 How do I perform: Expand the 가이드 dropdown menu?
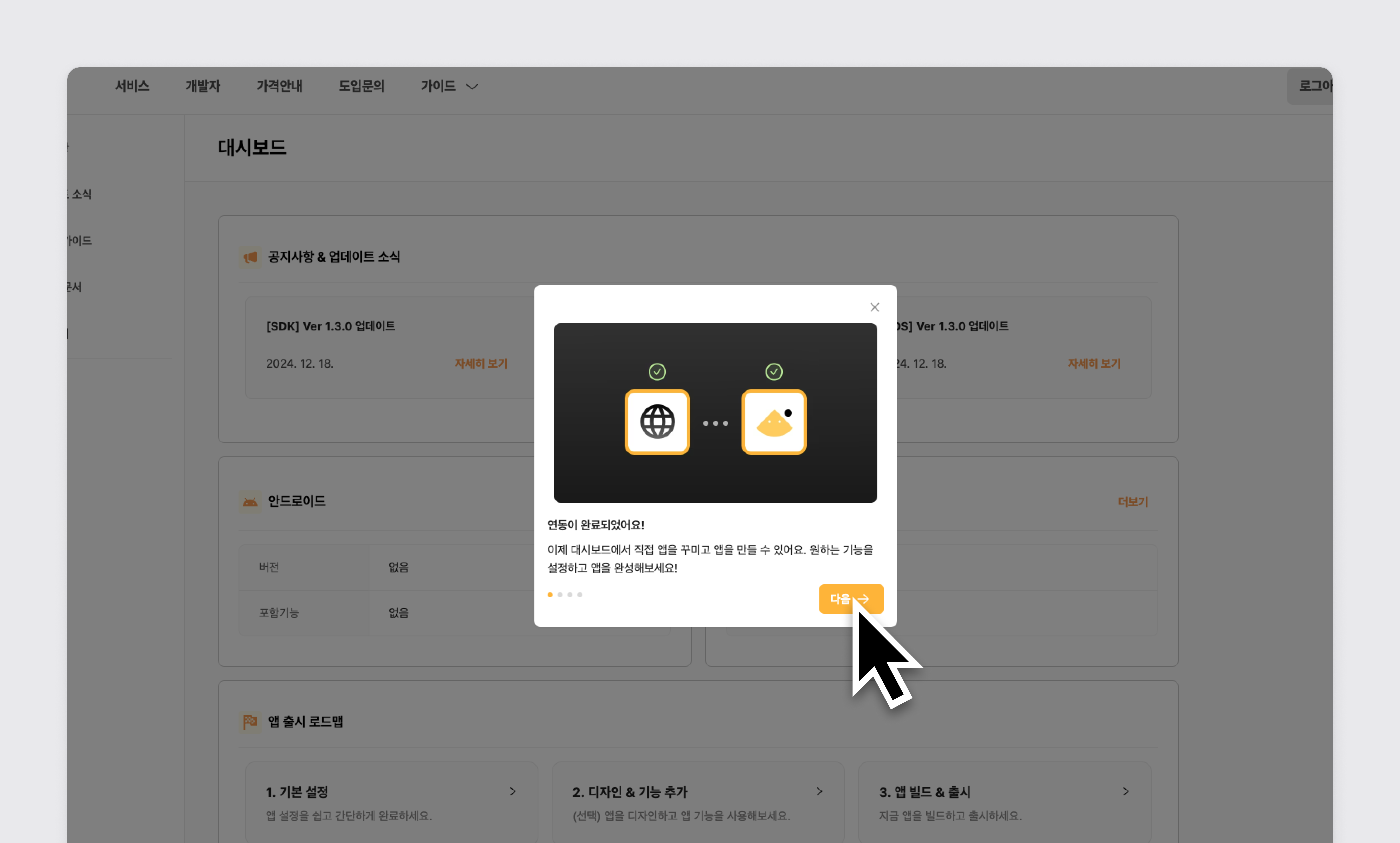pos(449,86)
